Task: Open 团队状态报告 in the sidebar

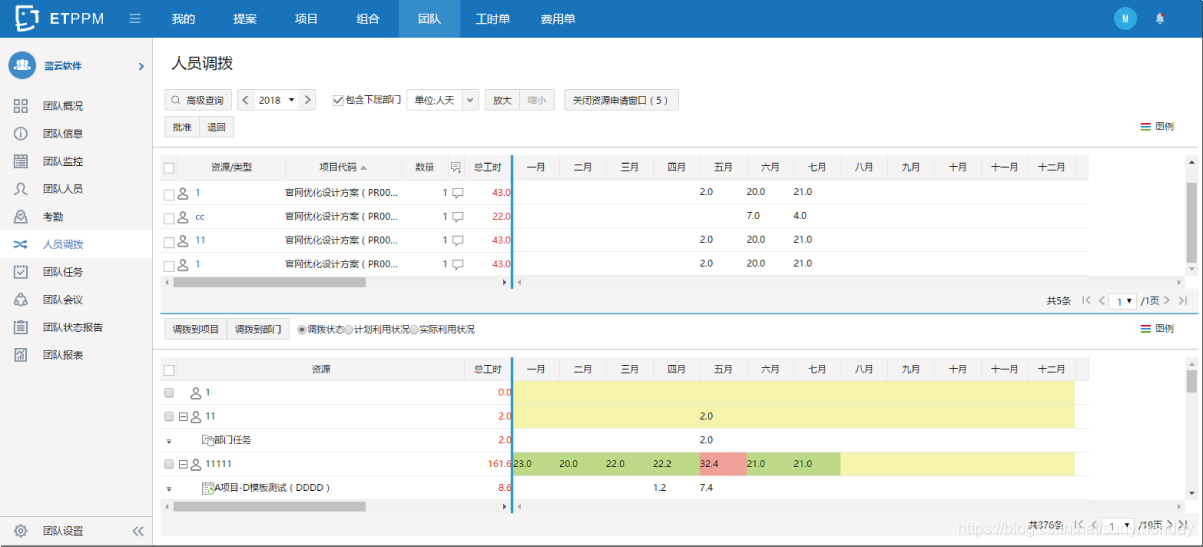Action: [x=72, y=327]
